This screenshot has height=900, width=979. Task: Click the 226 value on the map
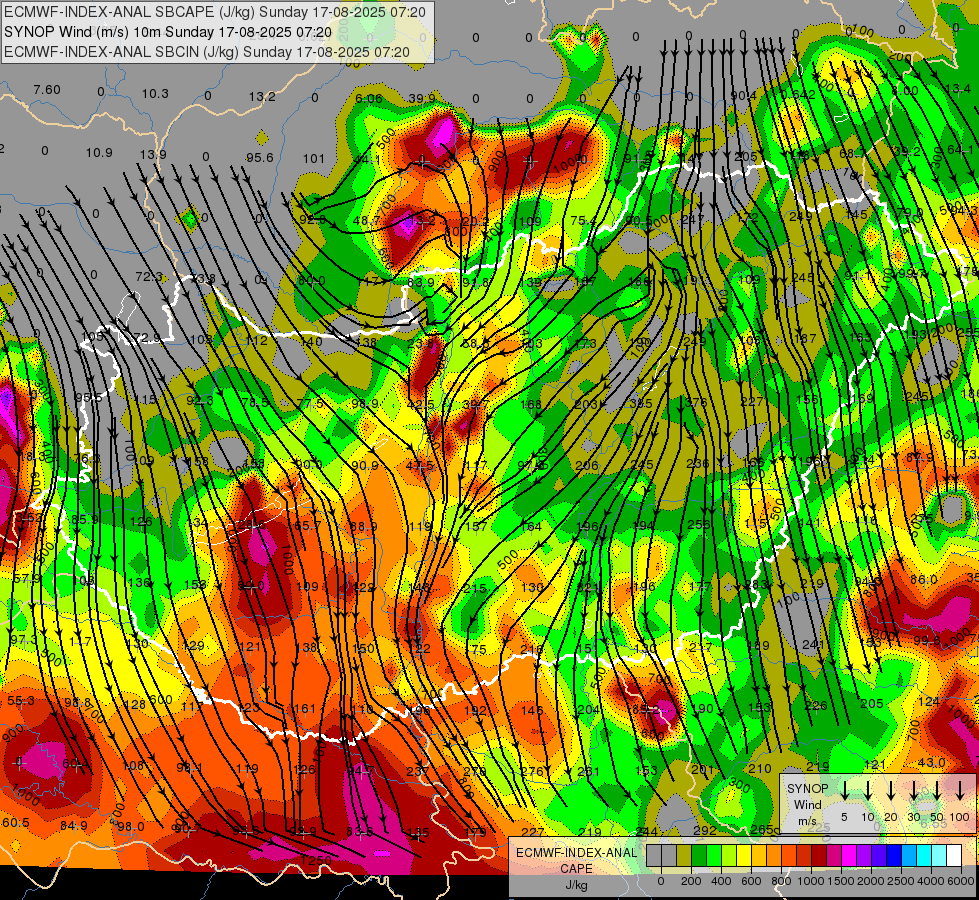(815, 706)
